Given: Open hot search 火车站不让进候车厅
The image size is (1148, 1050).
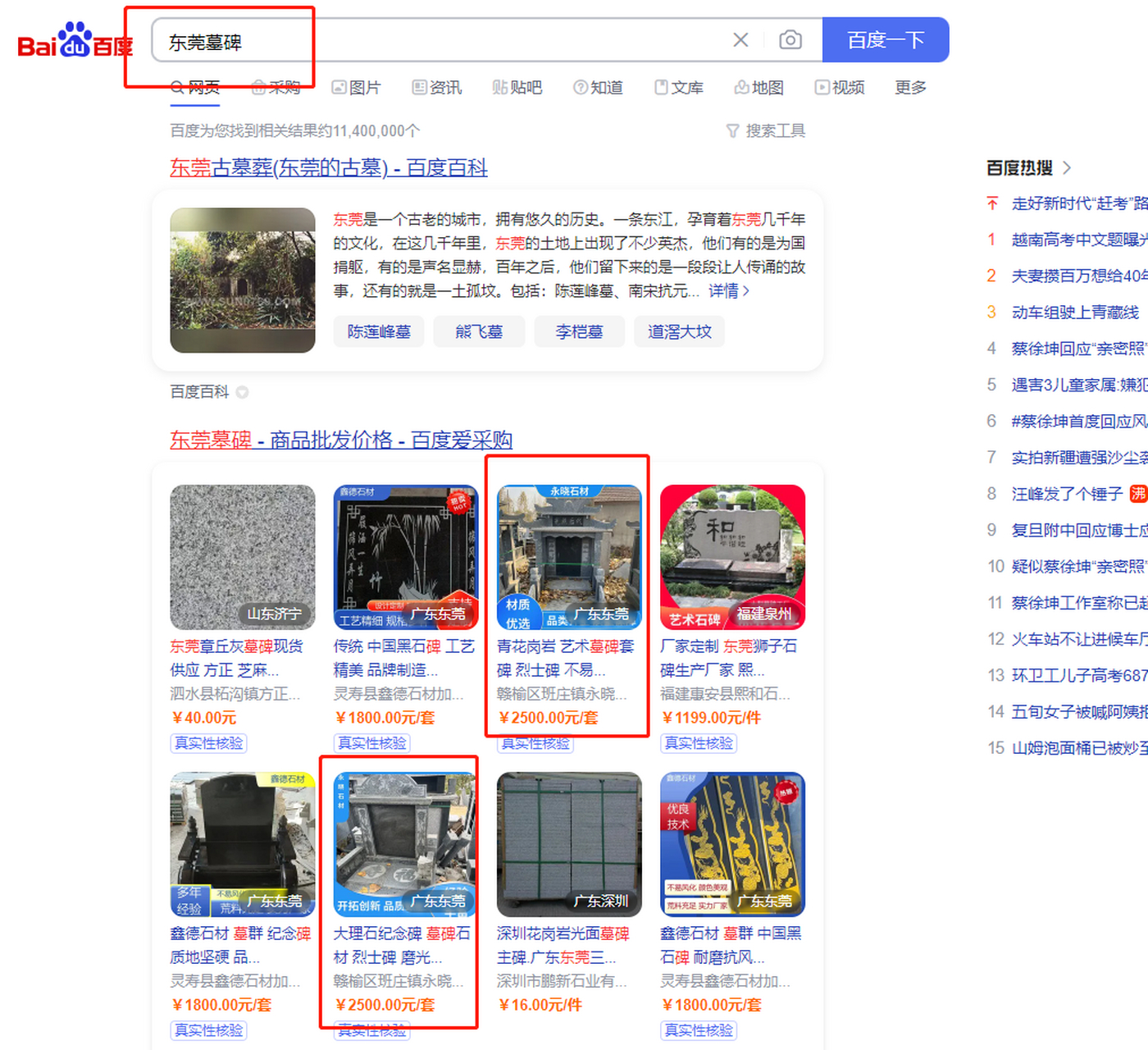Looking at the screenshot, I should click(x=1080, y=639).
